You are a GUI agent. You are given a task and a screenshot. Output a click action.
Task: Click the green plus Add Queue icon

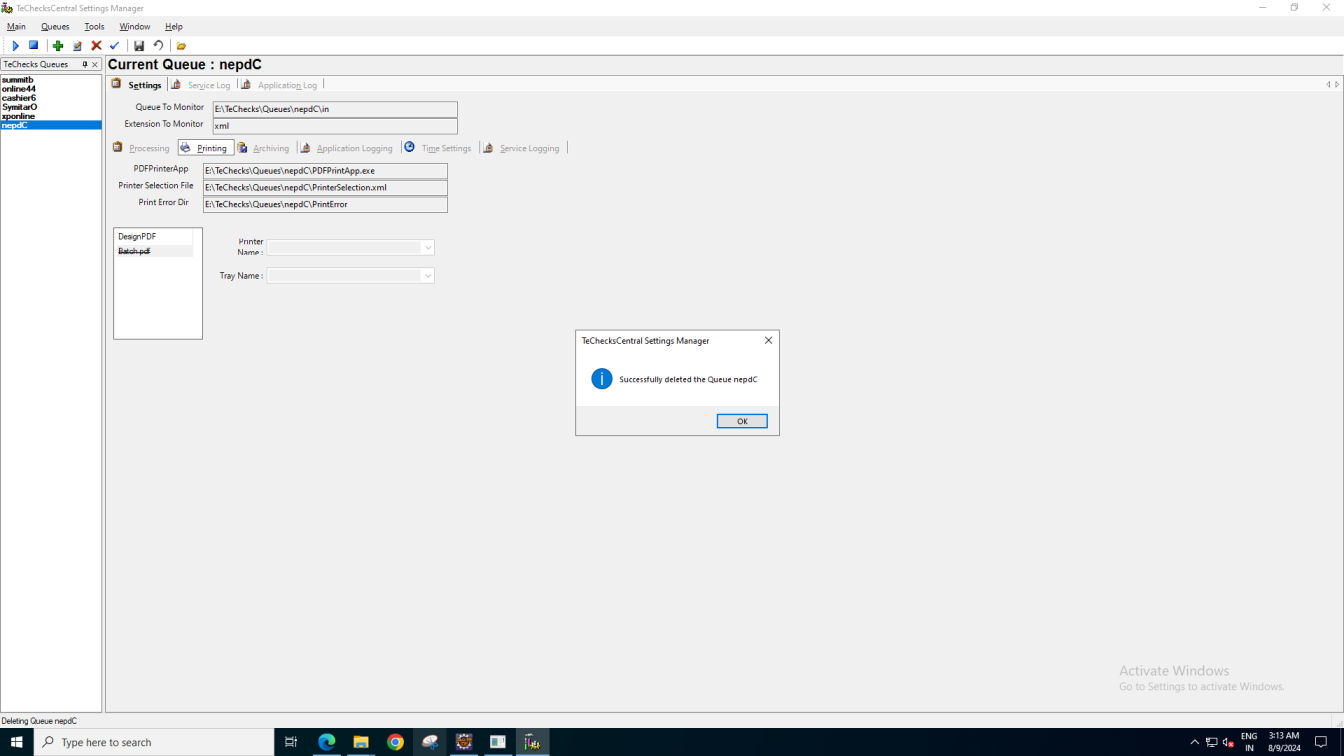58,46
